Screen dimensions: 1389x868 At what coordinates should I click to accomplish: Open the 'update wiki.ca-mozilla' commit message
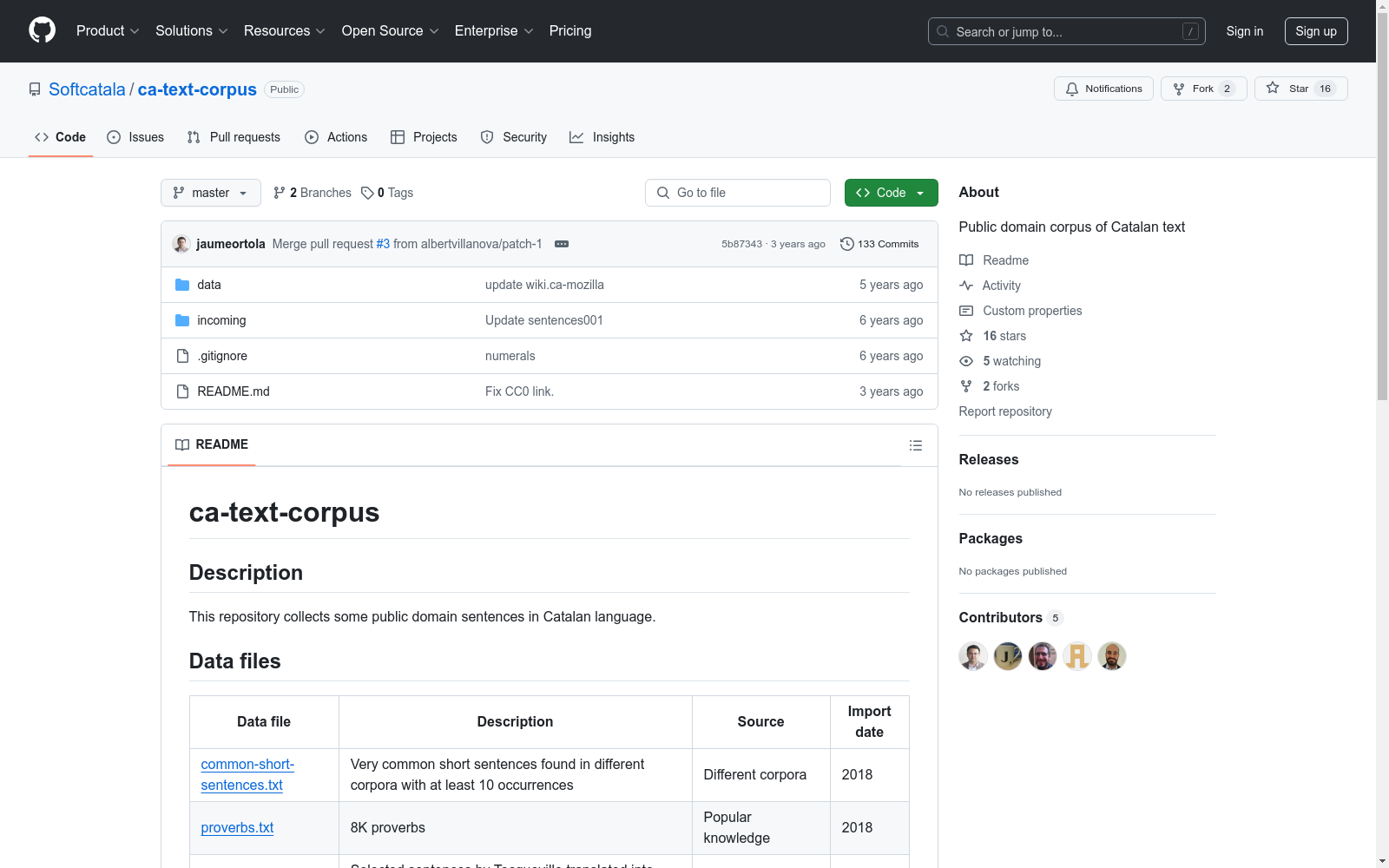(544, 285)
